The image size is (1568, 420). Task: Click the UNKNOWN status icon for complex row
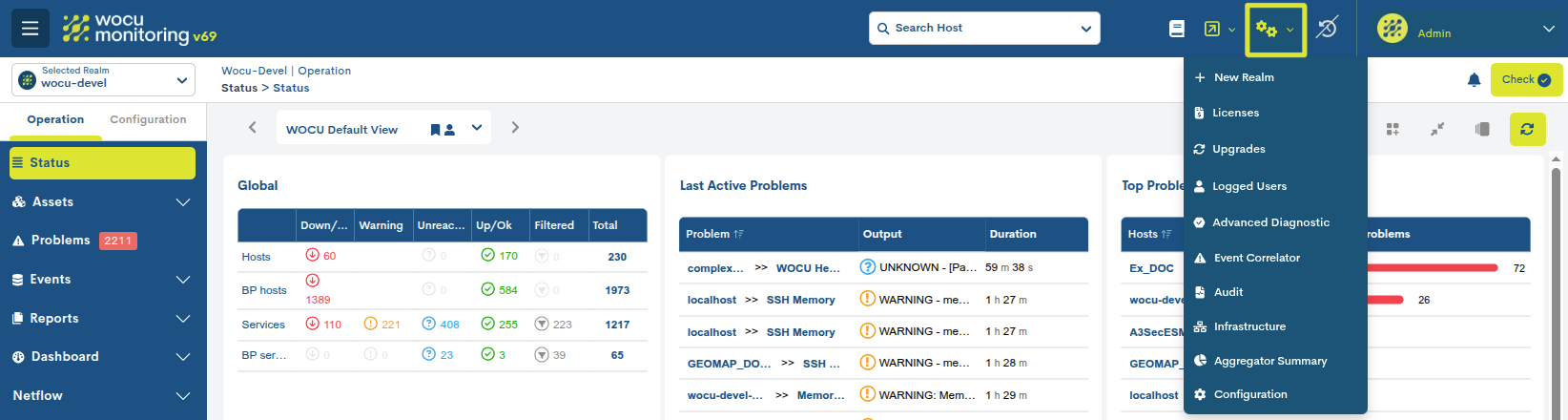[868, 267]
